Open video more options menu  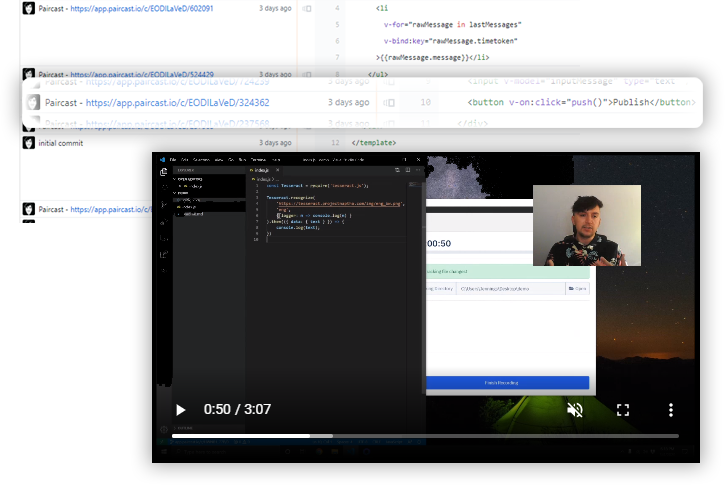pos(671,410)
